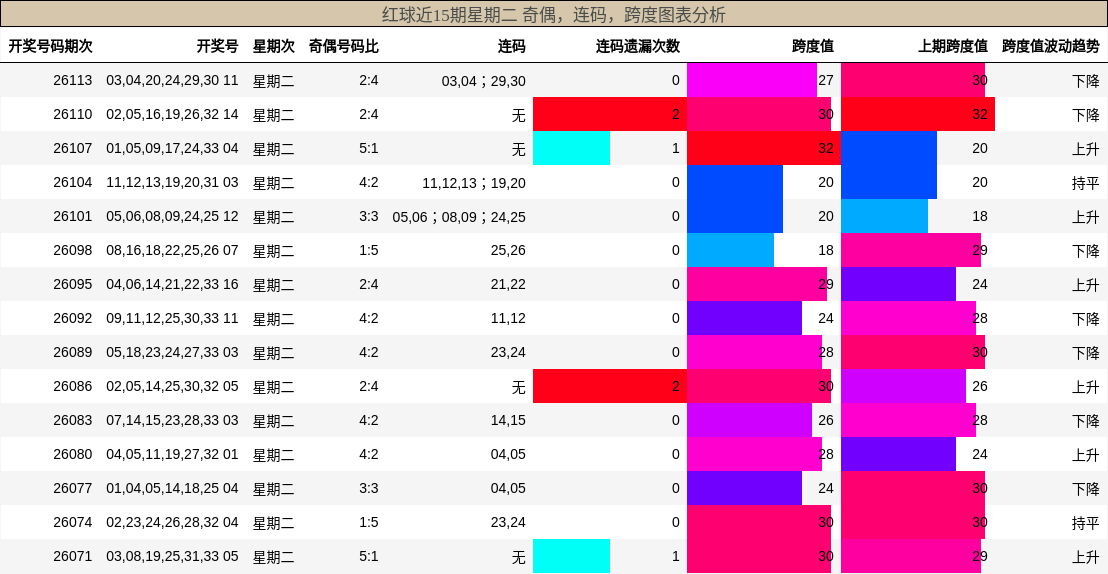The width and height of the screenshot is (1108, 574).
Task: Click draw numbers 03,08,19,25,31,33 05
Action: tap(172, 556)
